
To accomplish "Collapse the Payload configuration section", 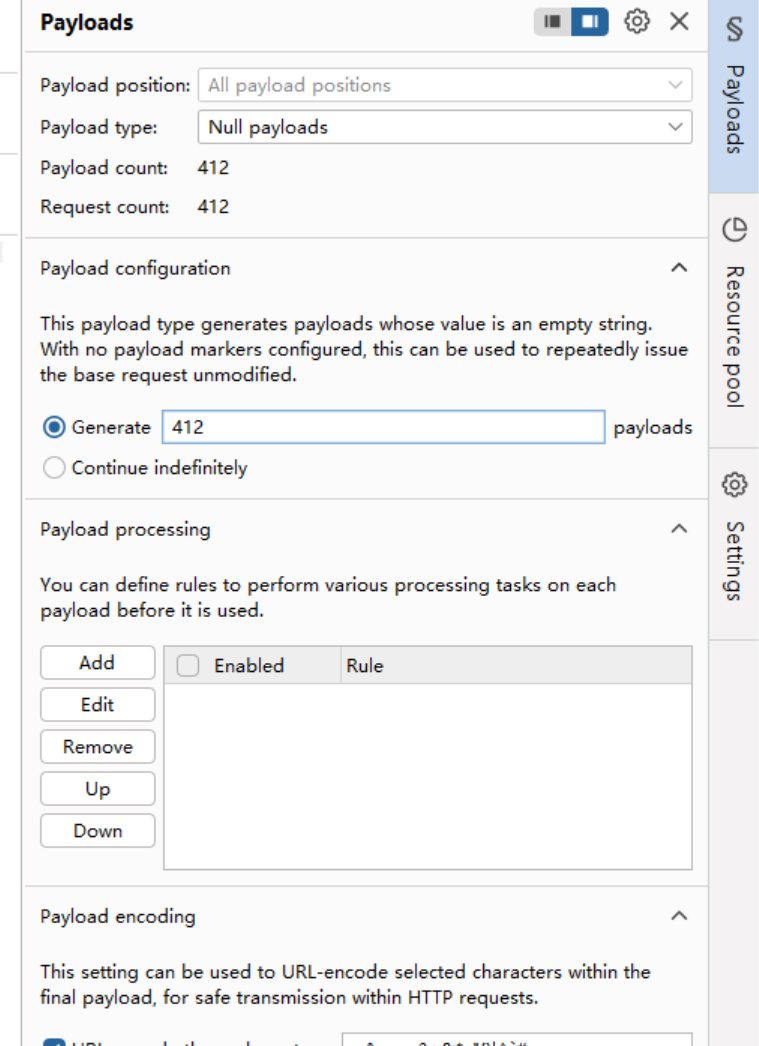I will 679,267.
